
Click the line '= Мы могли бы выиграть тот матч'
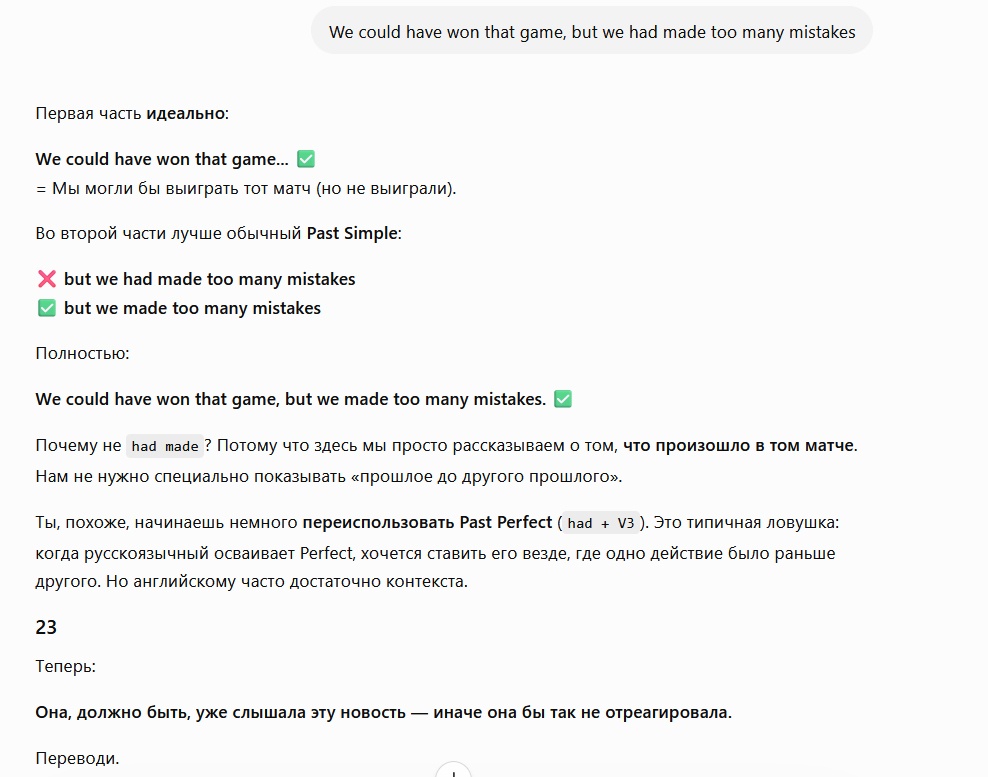tap(246, 188)
